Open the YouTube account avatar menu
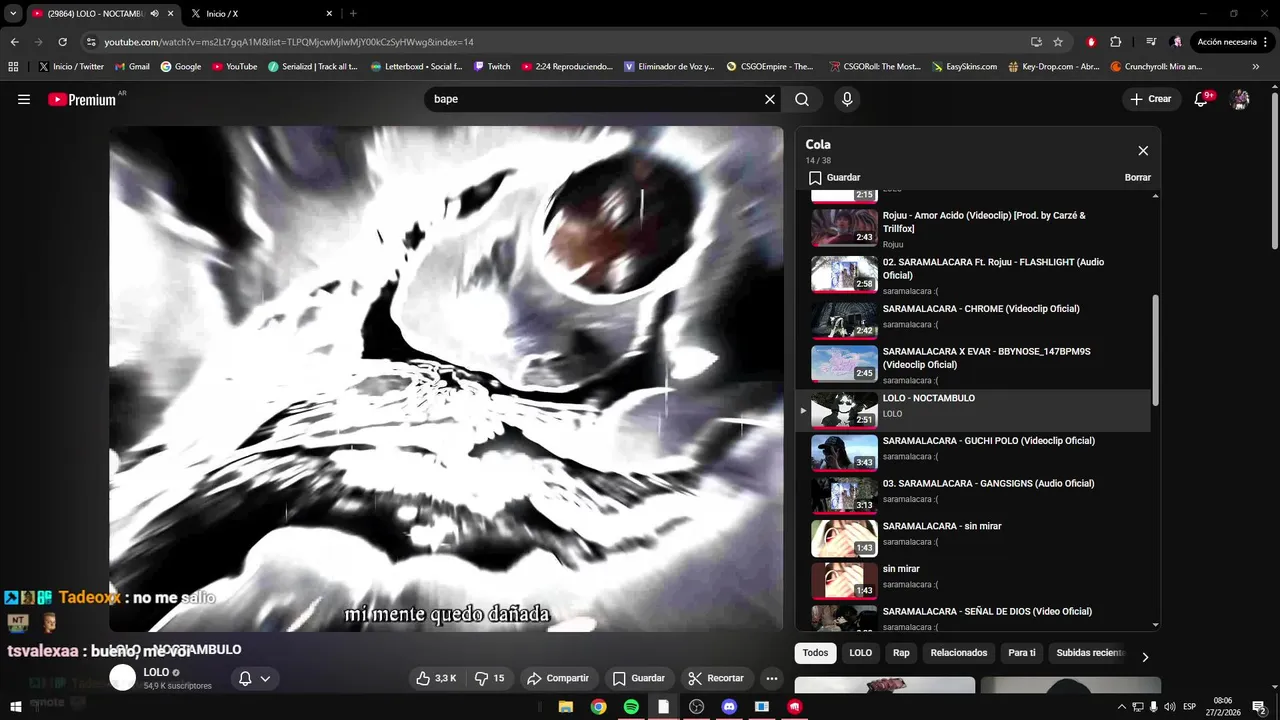The image size is (1280, 720). [1240, 99]
